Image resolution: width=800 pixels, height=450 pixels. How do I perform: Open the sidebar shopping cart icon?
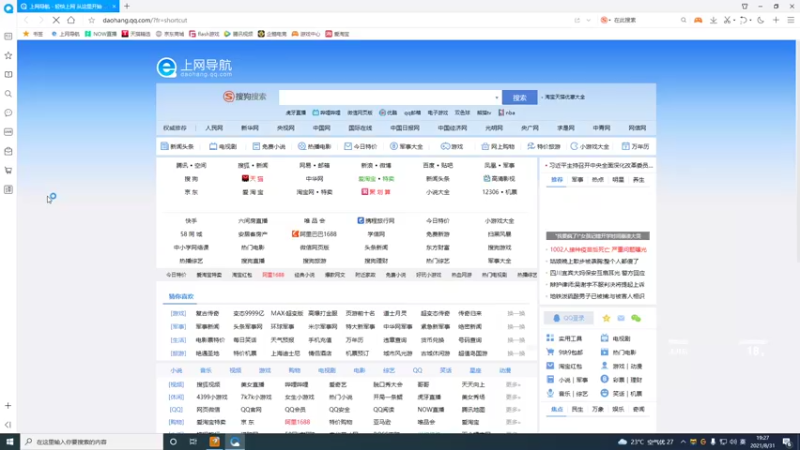pos(8,170)
